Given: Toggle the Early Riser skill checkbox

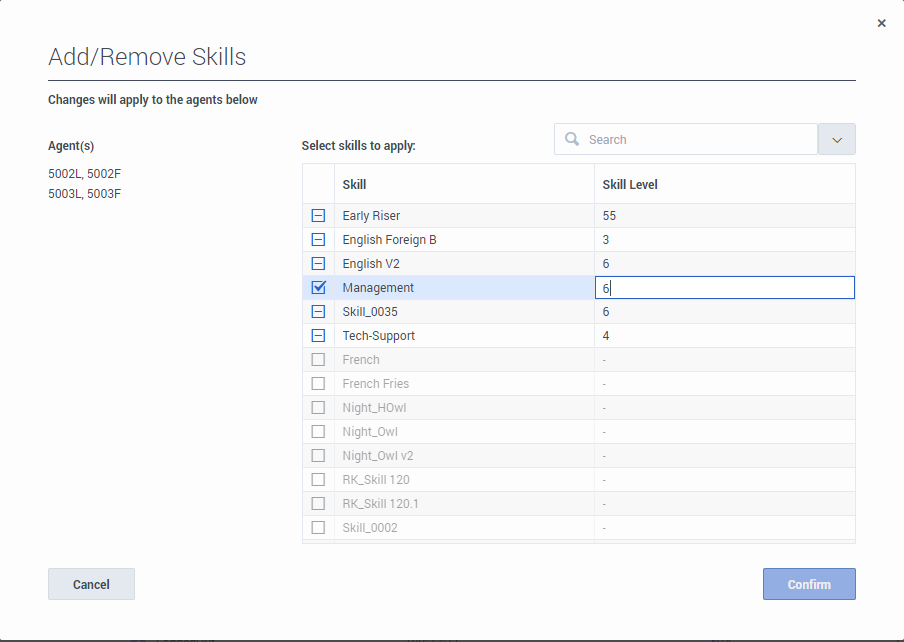Looking at the screenshot, I should point(318,216).
